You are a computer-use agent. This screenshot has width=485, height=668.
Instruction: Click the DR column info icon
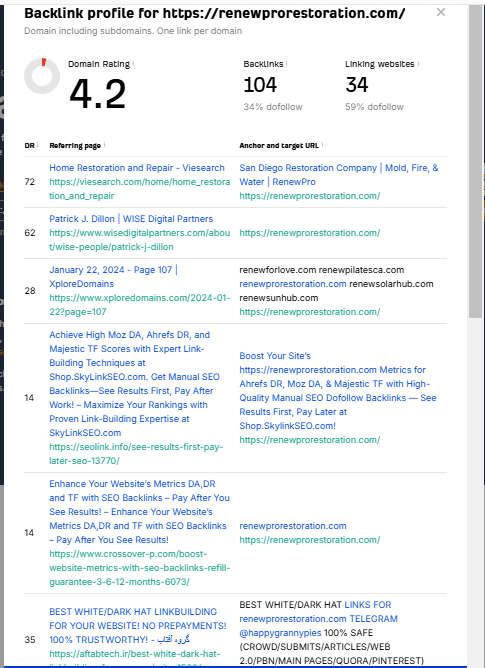click(38, 145)
